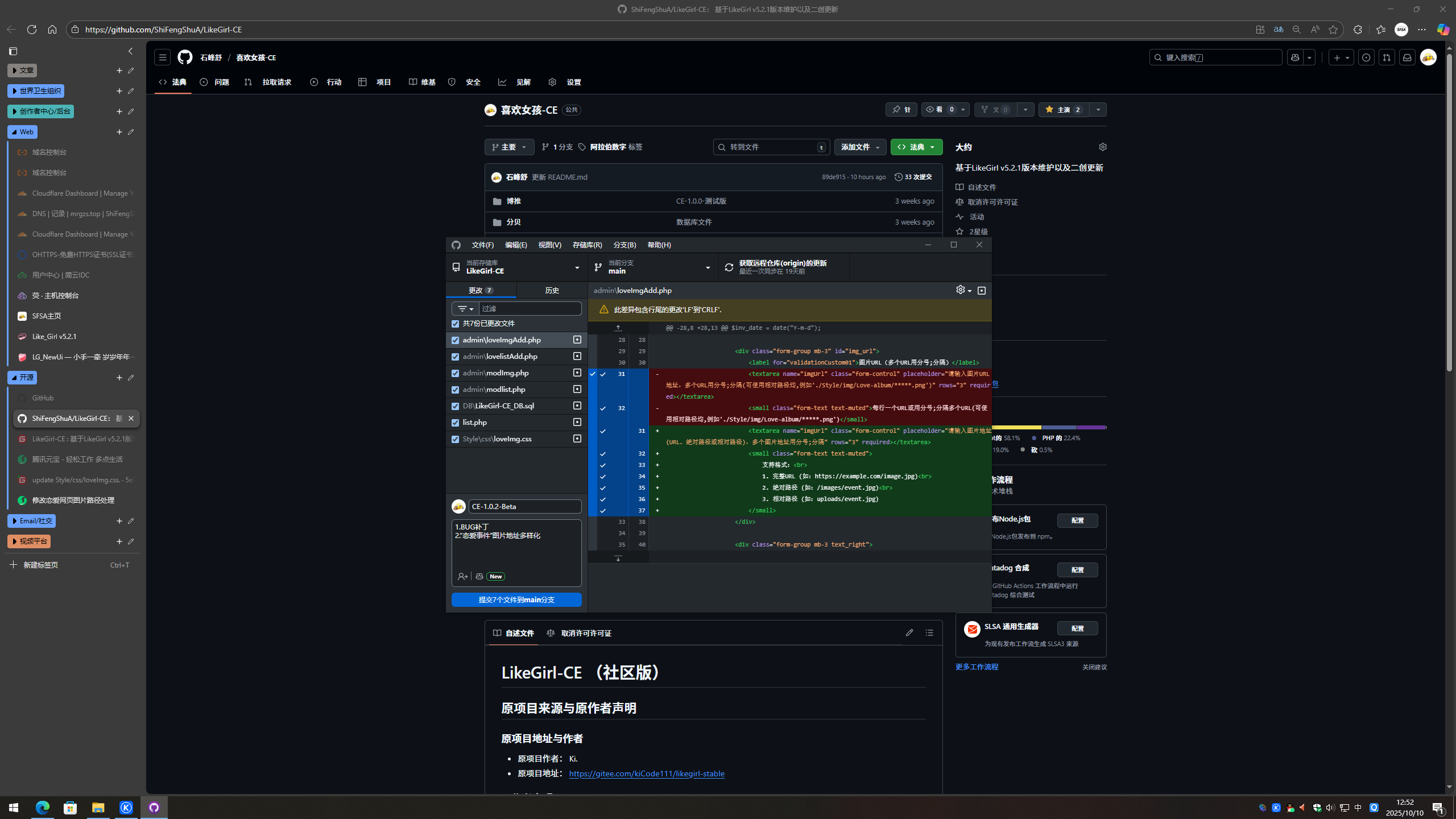
Task: Open the gitee.com/kiCode111/likegirl-stable link
Action: [646, 773]
